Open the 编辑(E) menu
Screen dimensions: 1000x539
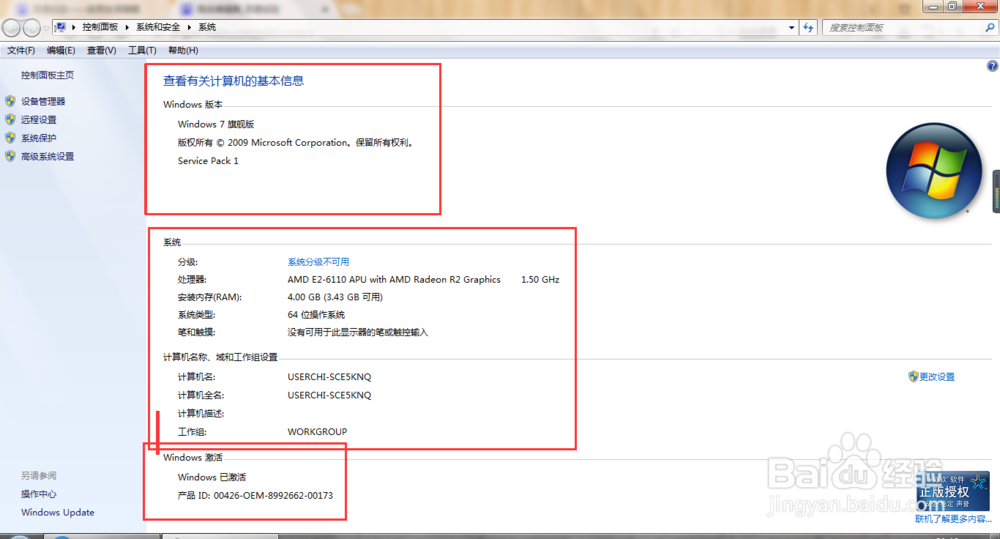pos(61,50)
